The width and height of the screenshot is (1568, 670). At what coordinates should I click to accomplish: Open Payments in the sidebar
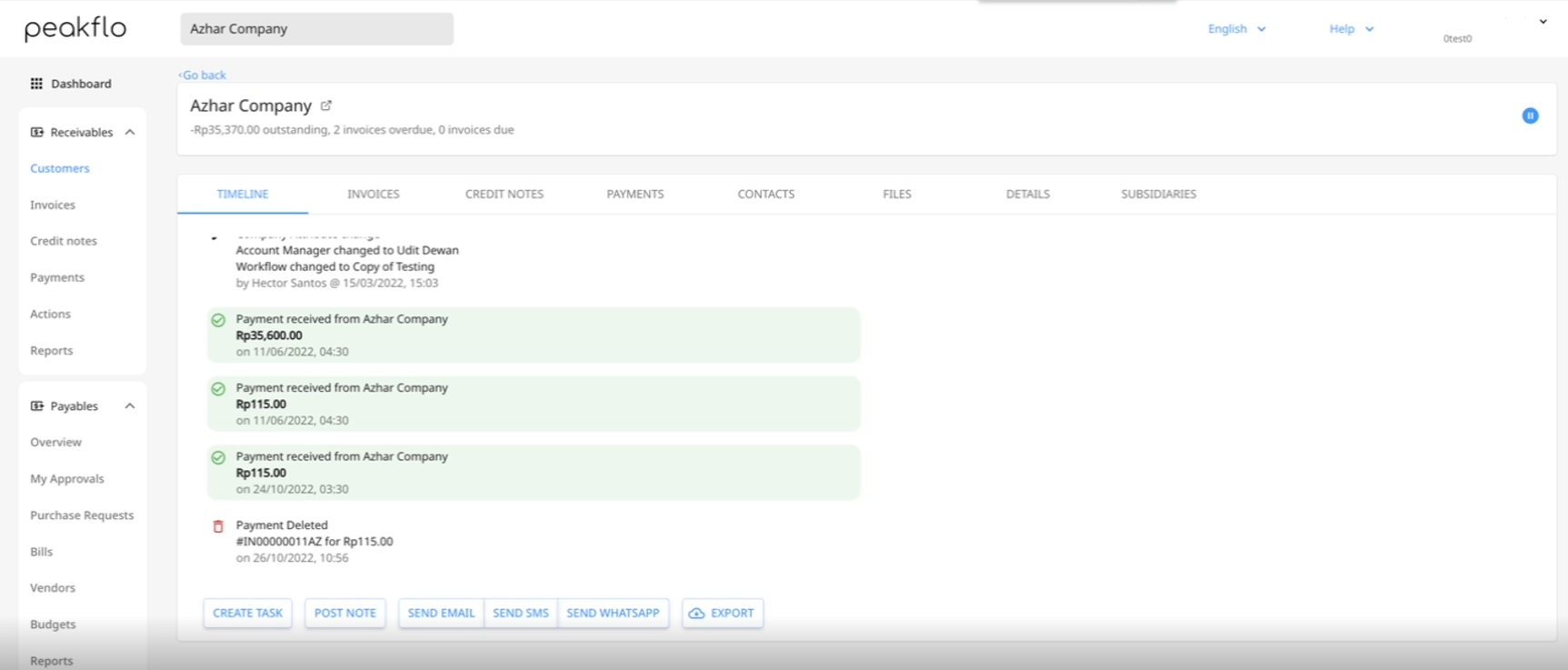57,277
